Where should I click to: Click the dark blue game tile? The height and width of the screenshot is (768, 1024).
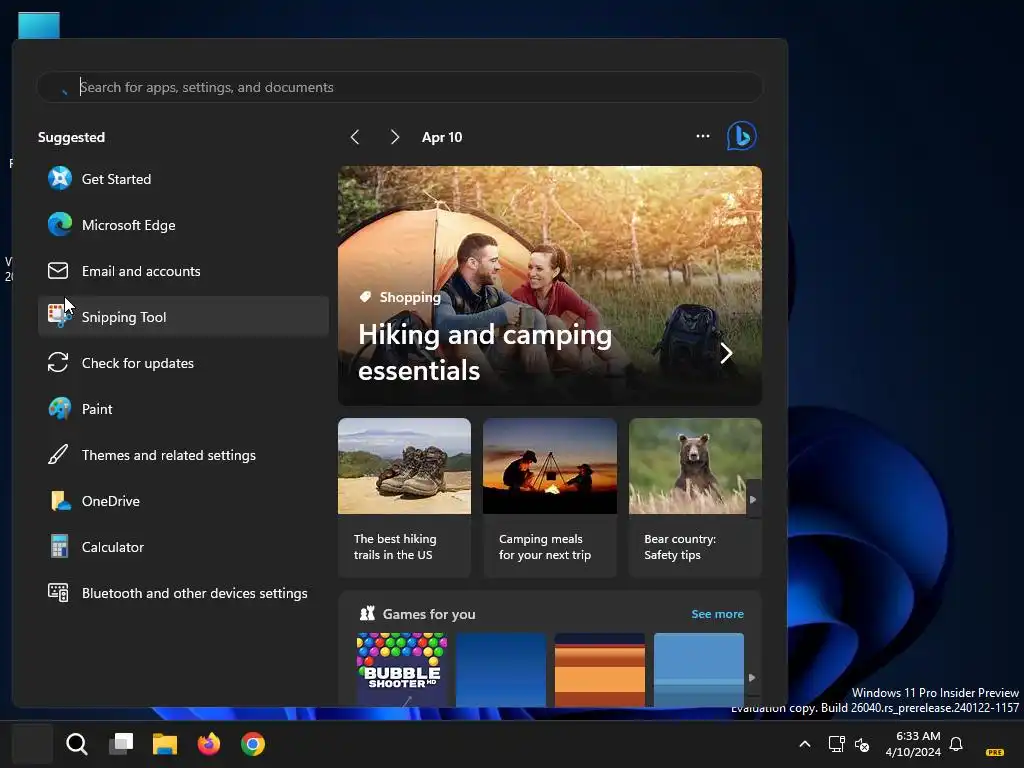coord(501,669)
